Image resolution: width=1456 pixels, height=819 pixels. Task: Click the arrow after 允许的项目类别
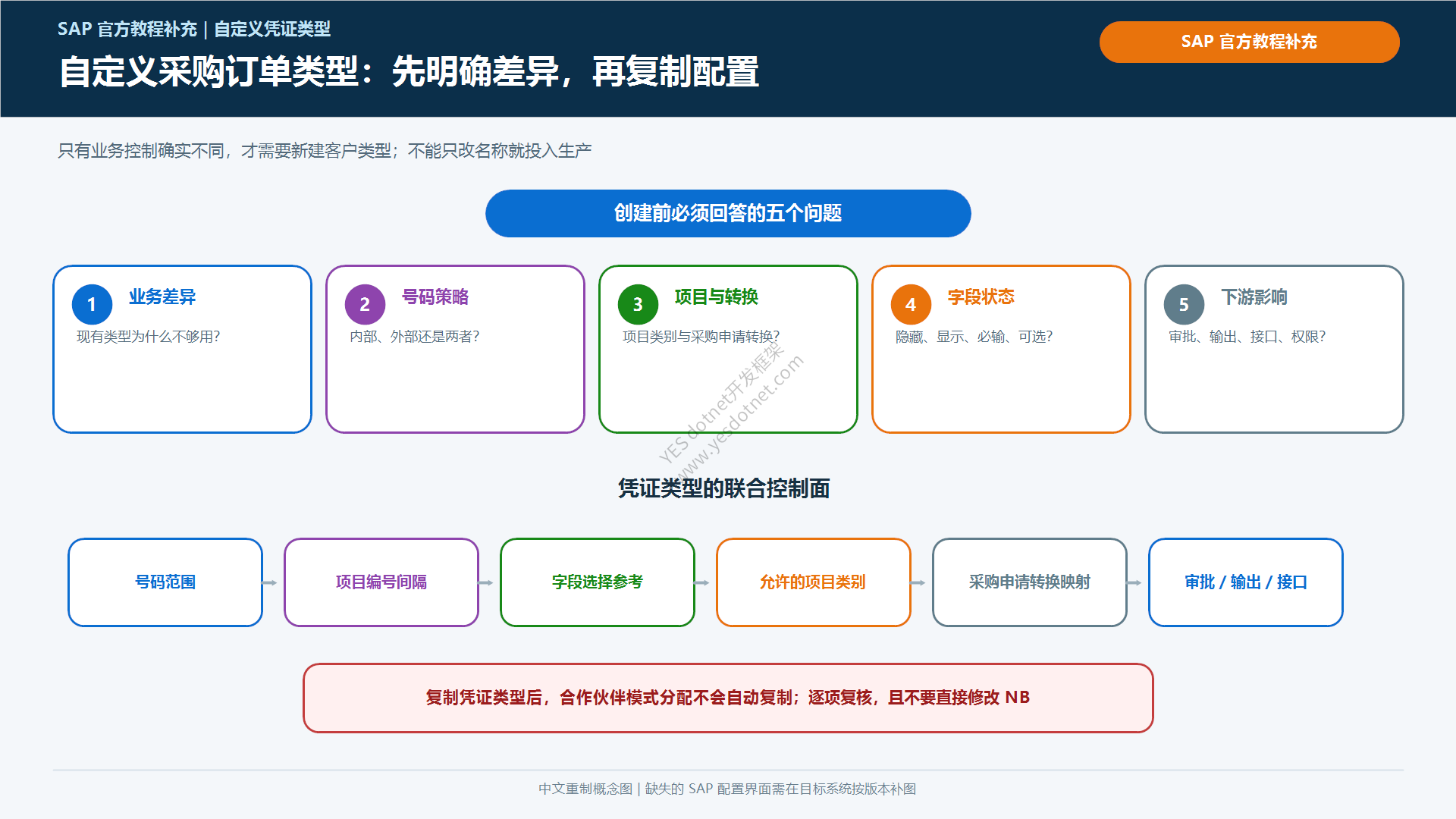[918, 583]
